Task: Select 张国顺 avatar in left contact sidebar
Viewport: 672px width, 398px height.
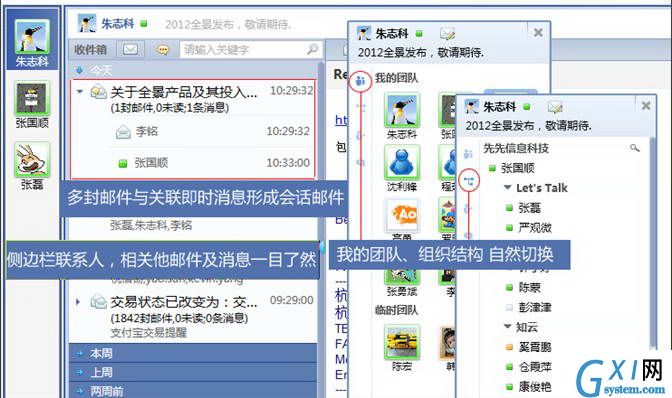Action: 32,99
